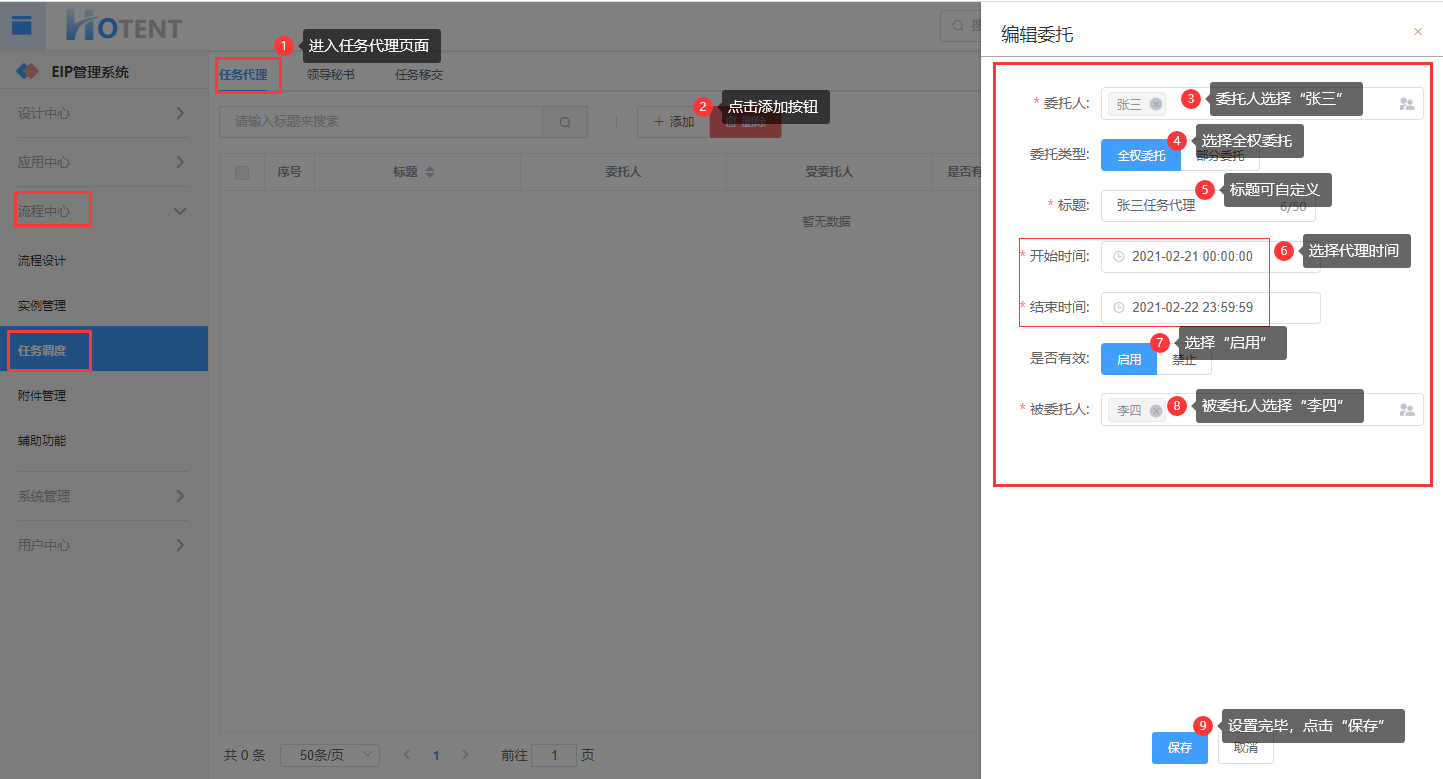
Task: Open user picker icon in 被委托人 field
Action: tap(1407, 410)
